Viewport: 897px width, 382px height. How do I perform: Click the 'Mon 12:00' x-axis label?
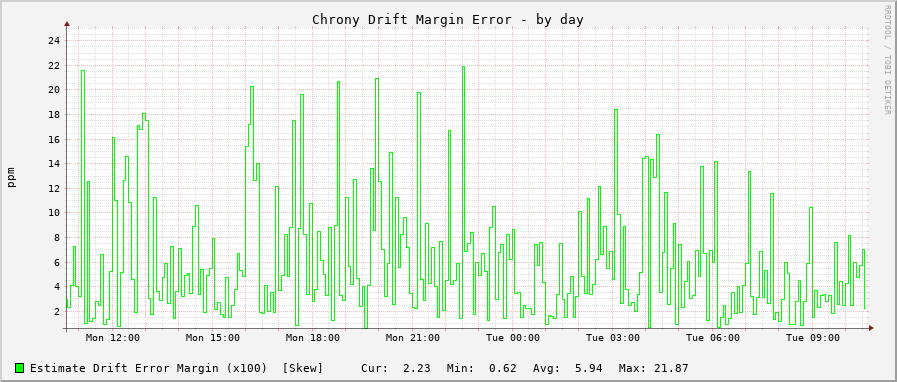[x=113, y=338]
